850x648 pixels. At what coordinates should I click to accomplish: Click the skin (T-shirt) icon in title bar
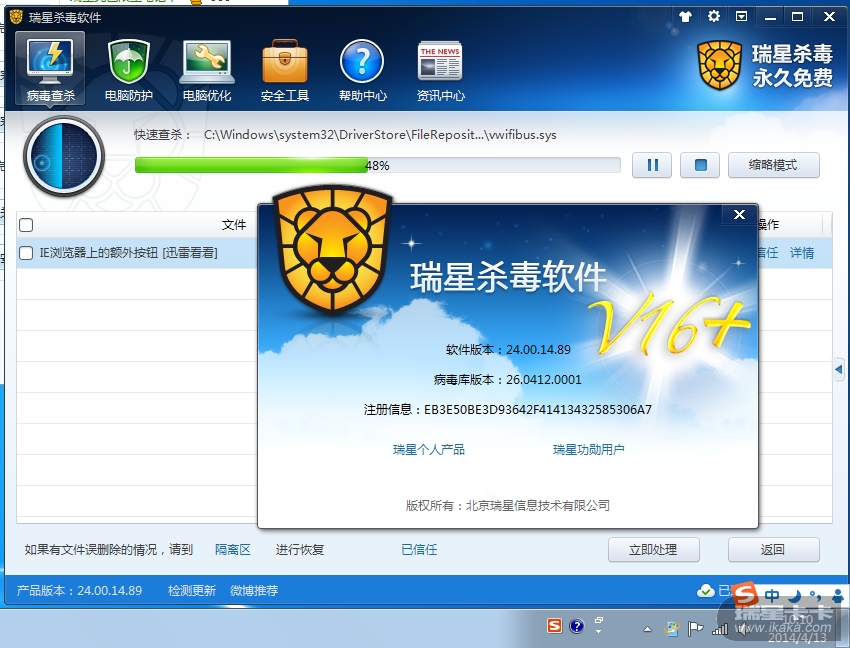pos(685,16)
